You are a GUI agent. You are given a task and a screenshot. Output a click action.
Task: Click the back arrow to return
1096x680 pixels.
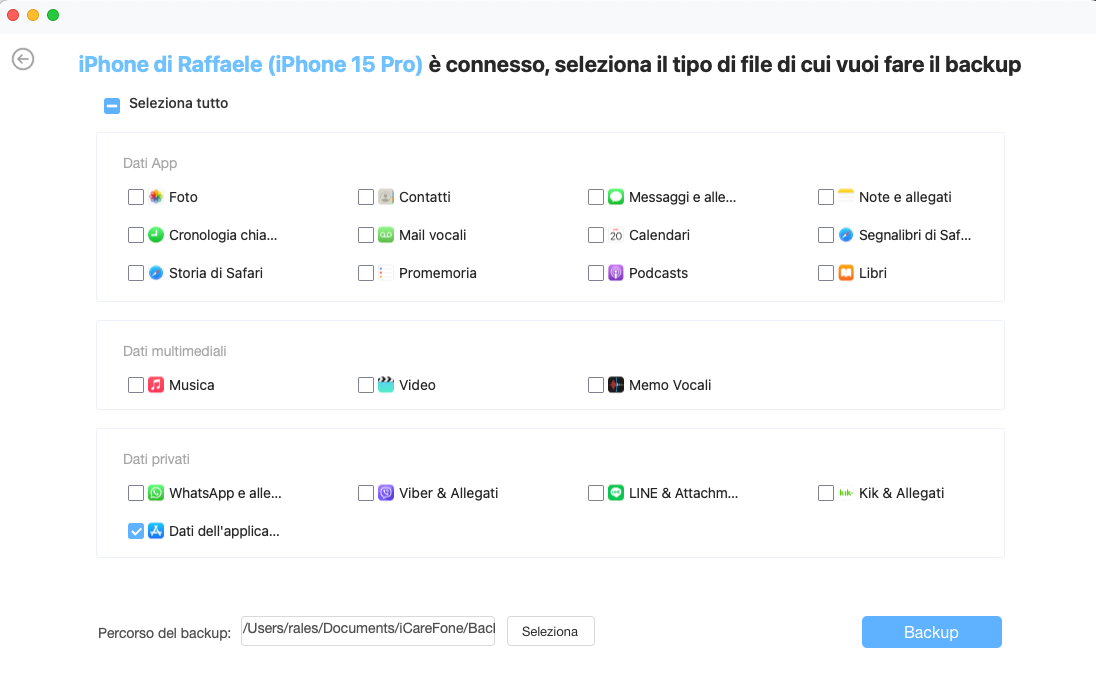(22, 60)
